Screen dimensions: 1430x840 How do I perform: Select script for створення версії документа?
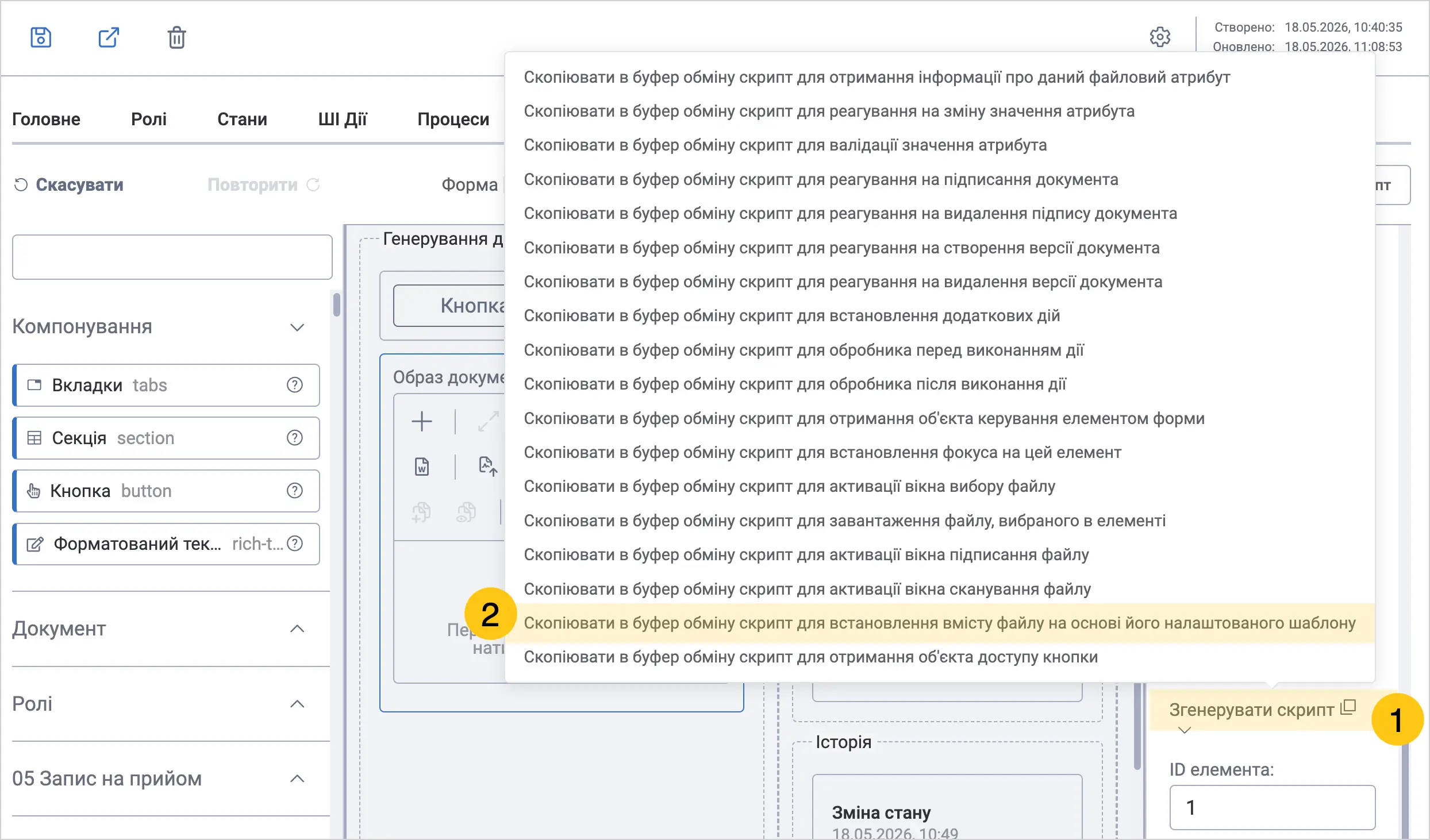pyautogui.click(x=940, y=248)
